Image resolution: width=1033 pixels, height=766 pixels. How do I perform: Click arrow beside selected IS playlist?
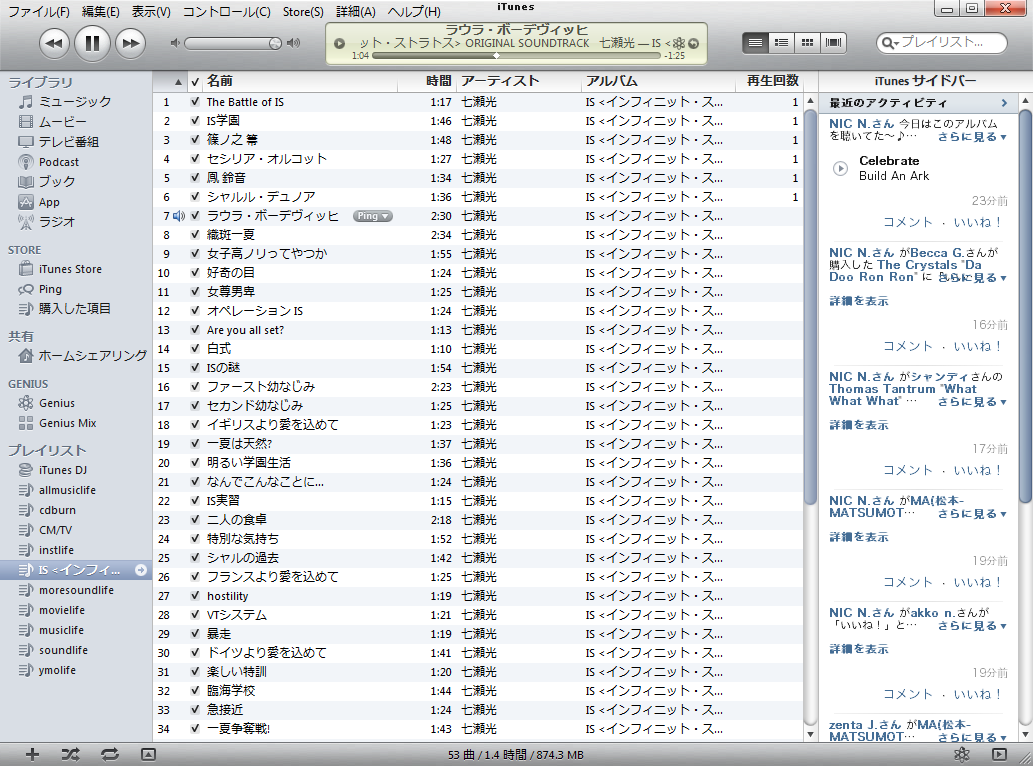pyautogui.click(x=140, y=570)
